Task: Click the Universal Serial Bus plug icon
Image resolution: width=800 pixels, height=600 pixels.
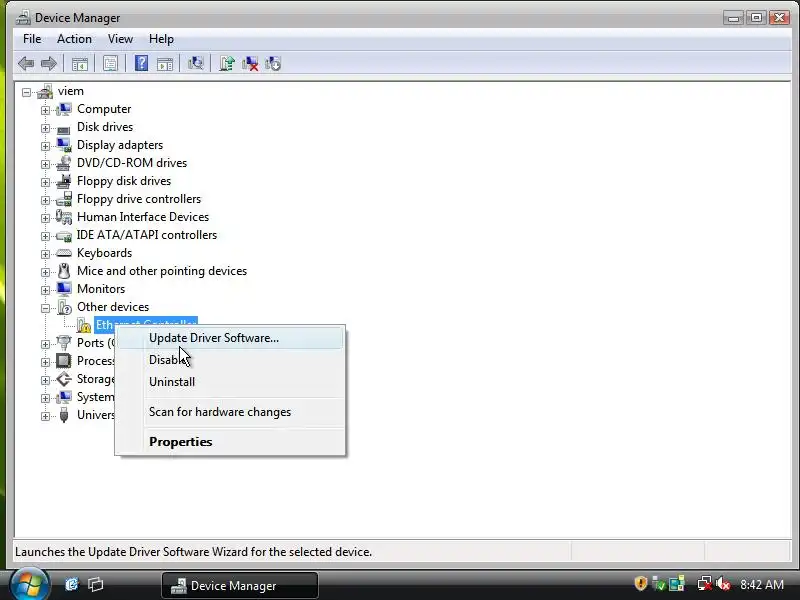Action: pos(64,415)
